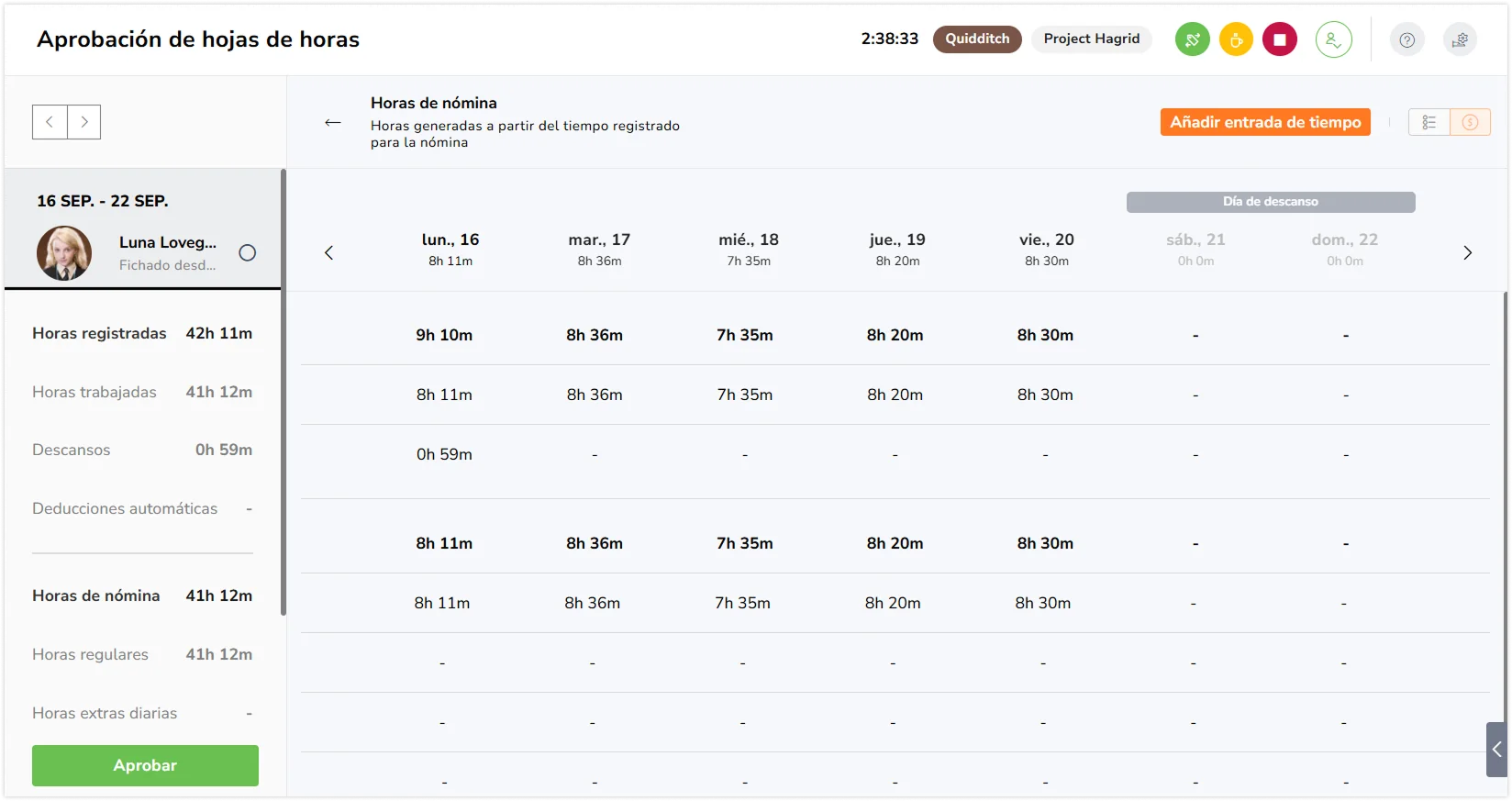Click Horas registradas 42h 11m row
Viewport: 1512px width, 801px height.
point(142,333)
